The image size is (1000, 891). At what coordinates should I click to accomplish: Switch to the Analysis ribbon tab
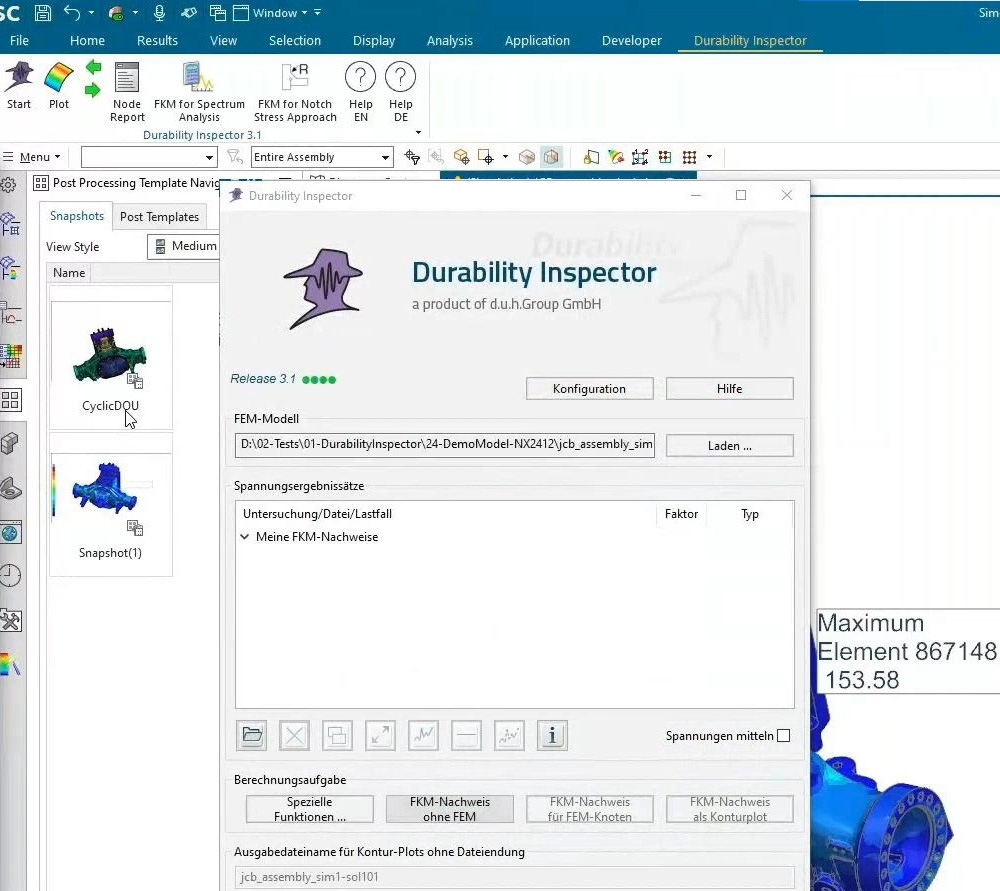tap(450, 40)
